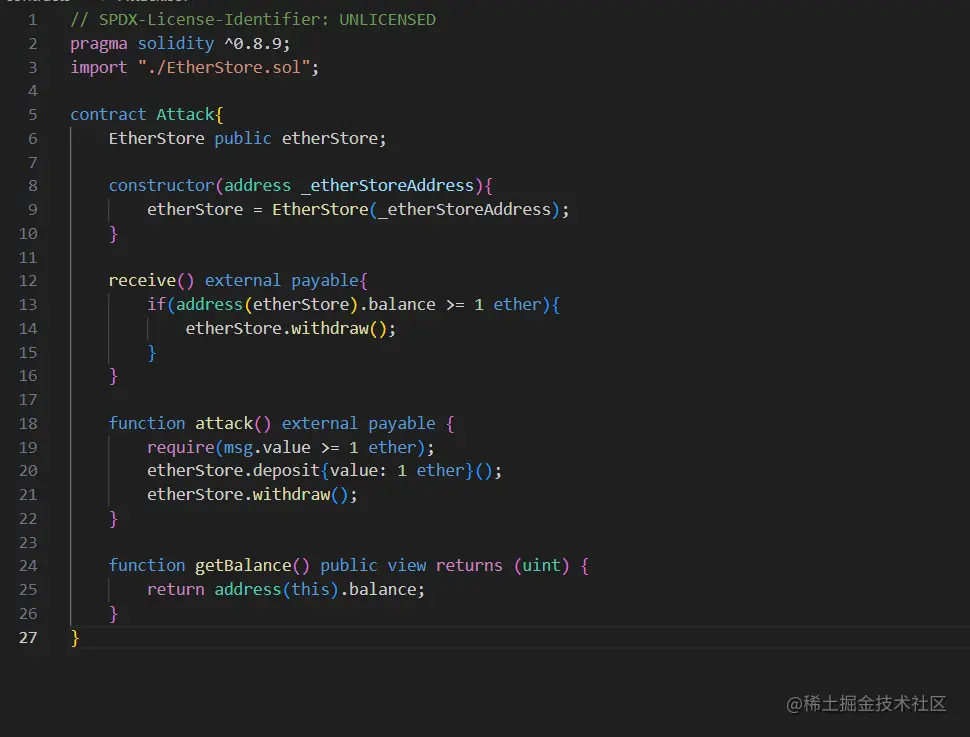This screenshot has width=970, height=737.
Task: Select line number 20 in the gutter
Action: [x=28, y=471]
